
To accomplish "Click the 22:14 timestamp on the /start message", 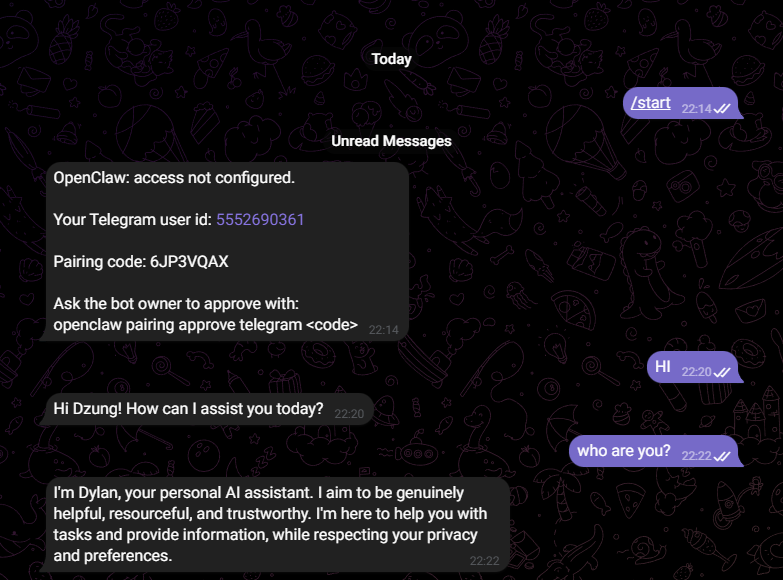I will [696, 108].
